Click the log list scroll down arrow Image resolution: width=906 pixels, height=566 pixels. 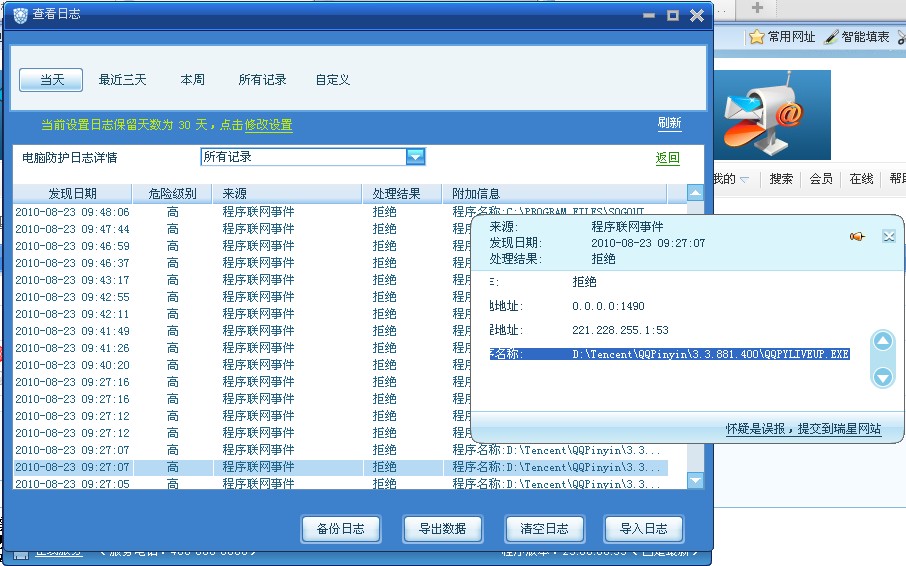pyautogui.click(x=695, y=480)
